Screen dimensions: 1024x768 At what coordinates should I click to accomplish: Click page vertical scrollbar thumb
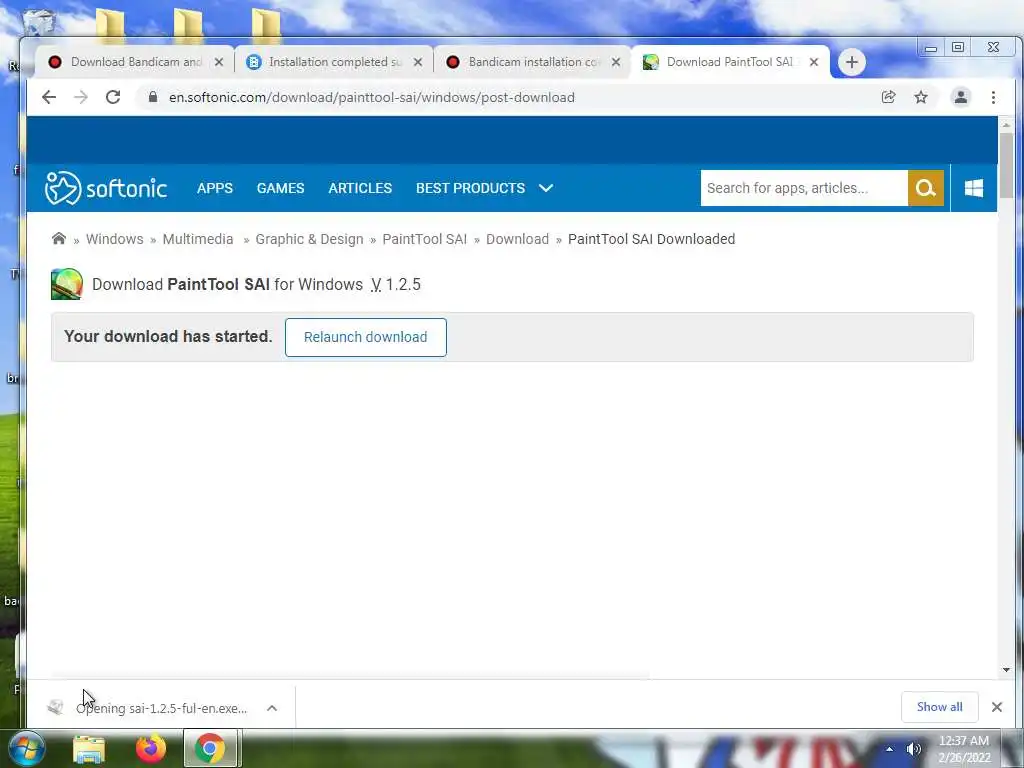coord(1006,165)
